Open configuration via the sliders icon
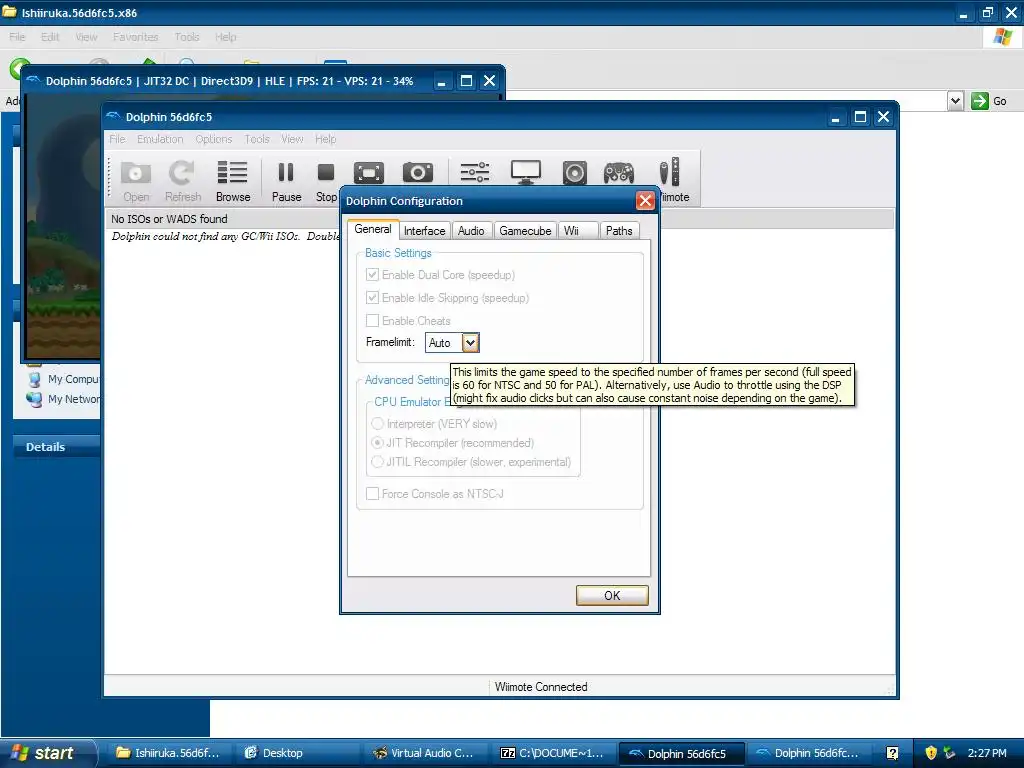The height and width of the screenshot is (768, 1024). [475, 172]
